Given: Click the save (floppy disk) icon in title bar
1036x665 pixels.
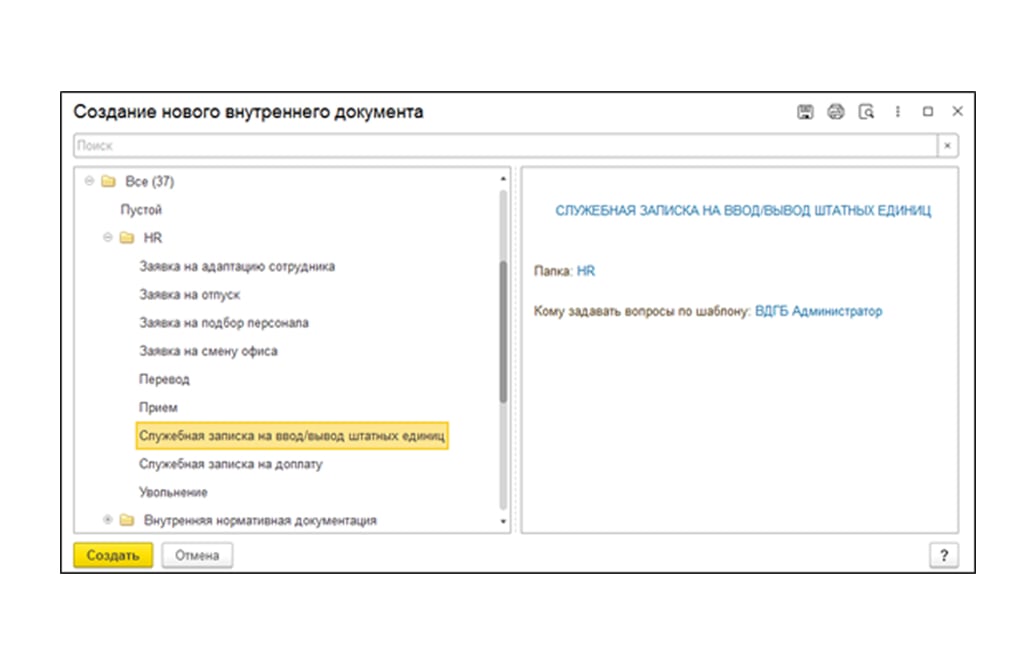Looking at the screenshot, I should click(804, 112).
